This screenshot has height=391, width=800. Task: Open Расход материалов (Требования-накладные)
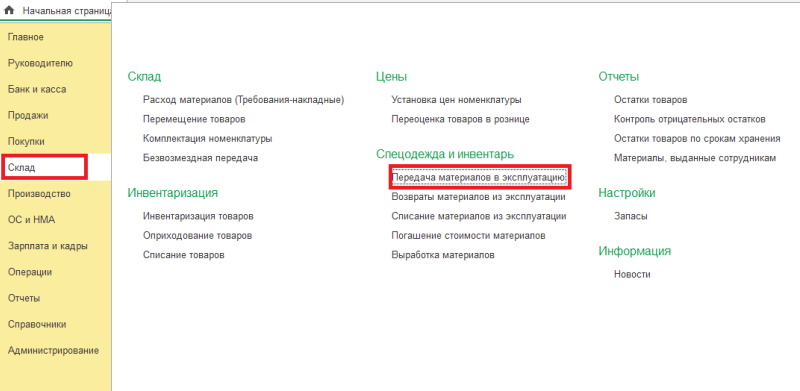pos(244,100)
